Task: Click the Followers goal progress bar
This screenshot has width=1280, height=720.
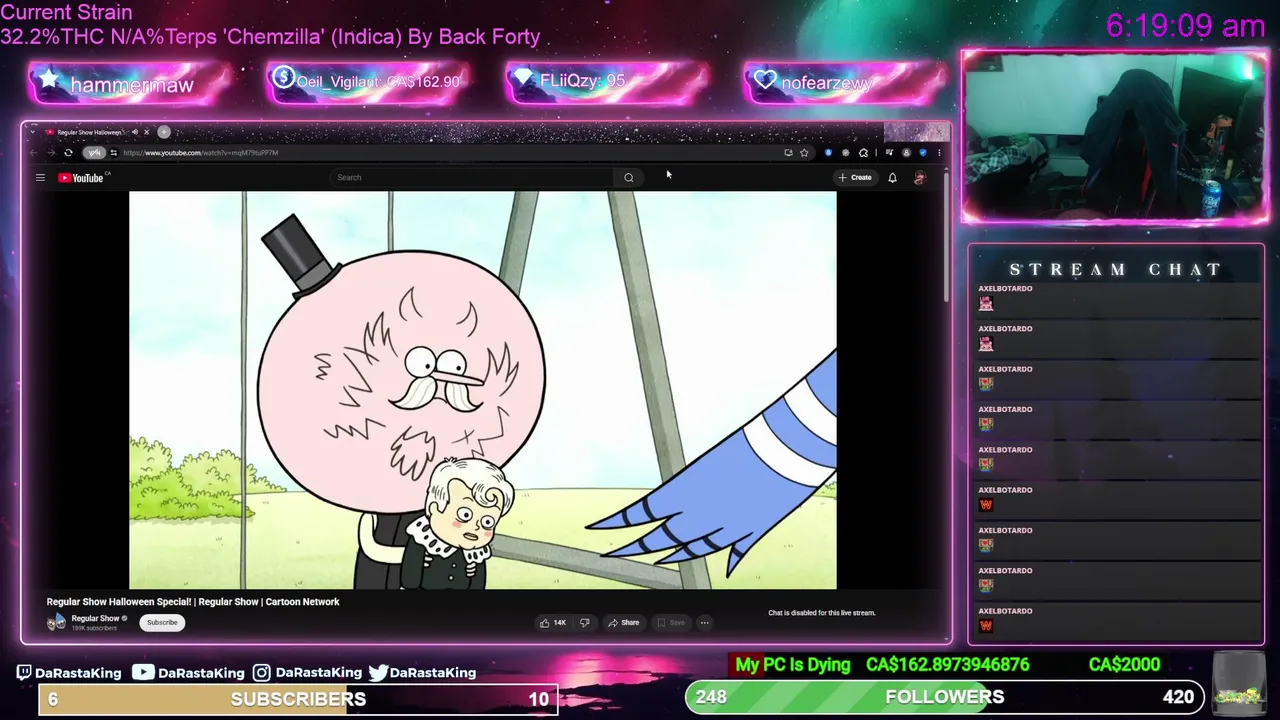Action: [x=944, y=697]
